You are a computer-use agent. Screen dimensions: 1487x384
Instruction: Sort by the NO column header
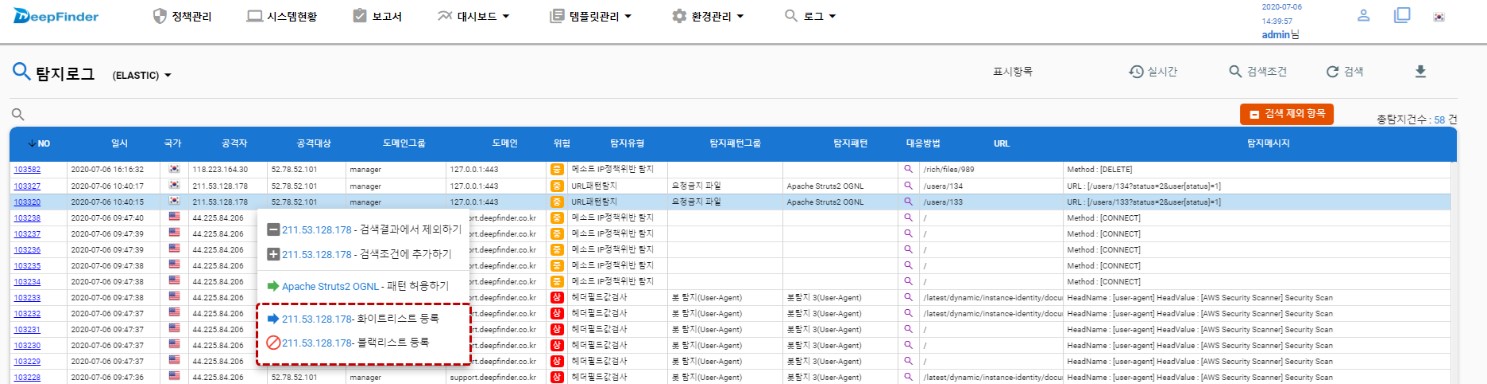(x=39, y=144)
